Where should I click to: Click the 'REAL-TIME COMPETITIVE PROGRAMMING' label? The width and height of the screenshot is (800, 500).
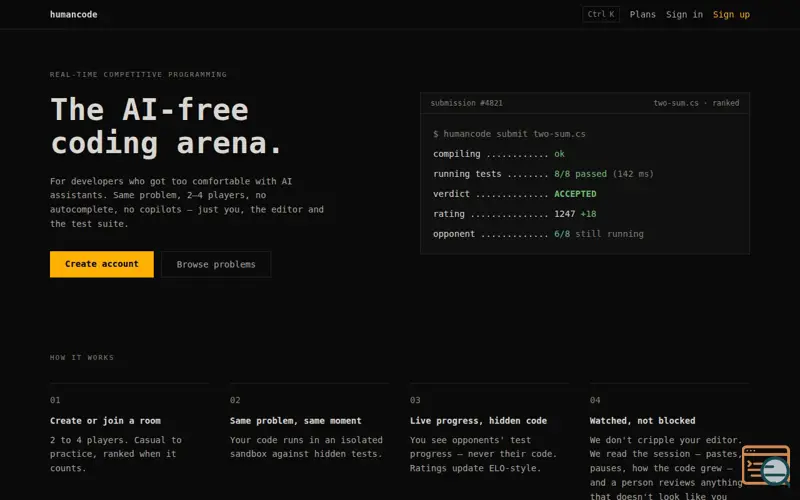[138, 74]
